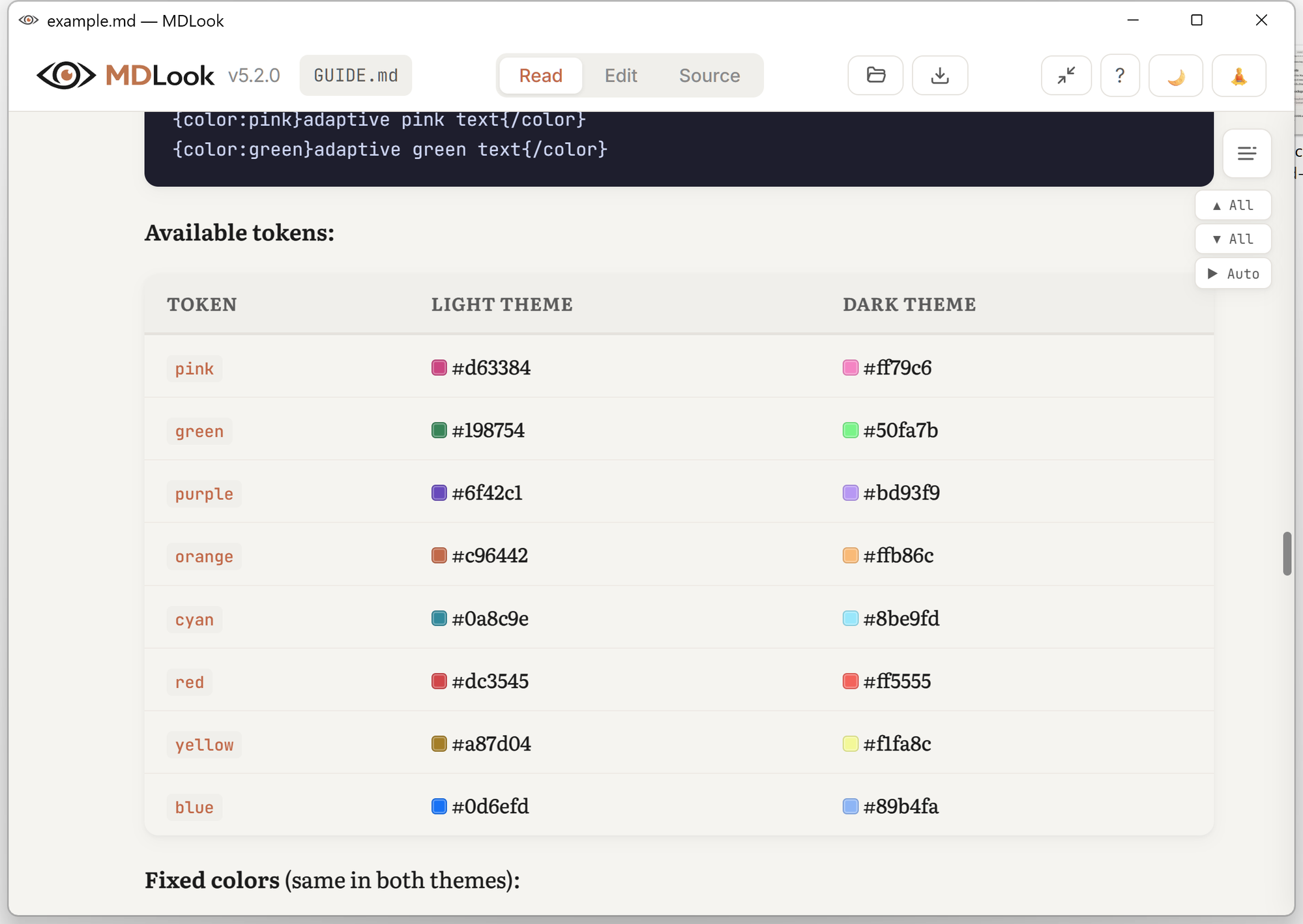This screenshot has width=1303, height=924.
Task: Click the orange dark theme swatch #ffb86c
Action: 851,555
